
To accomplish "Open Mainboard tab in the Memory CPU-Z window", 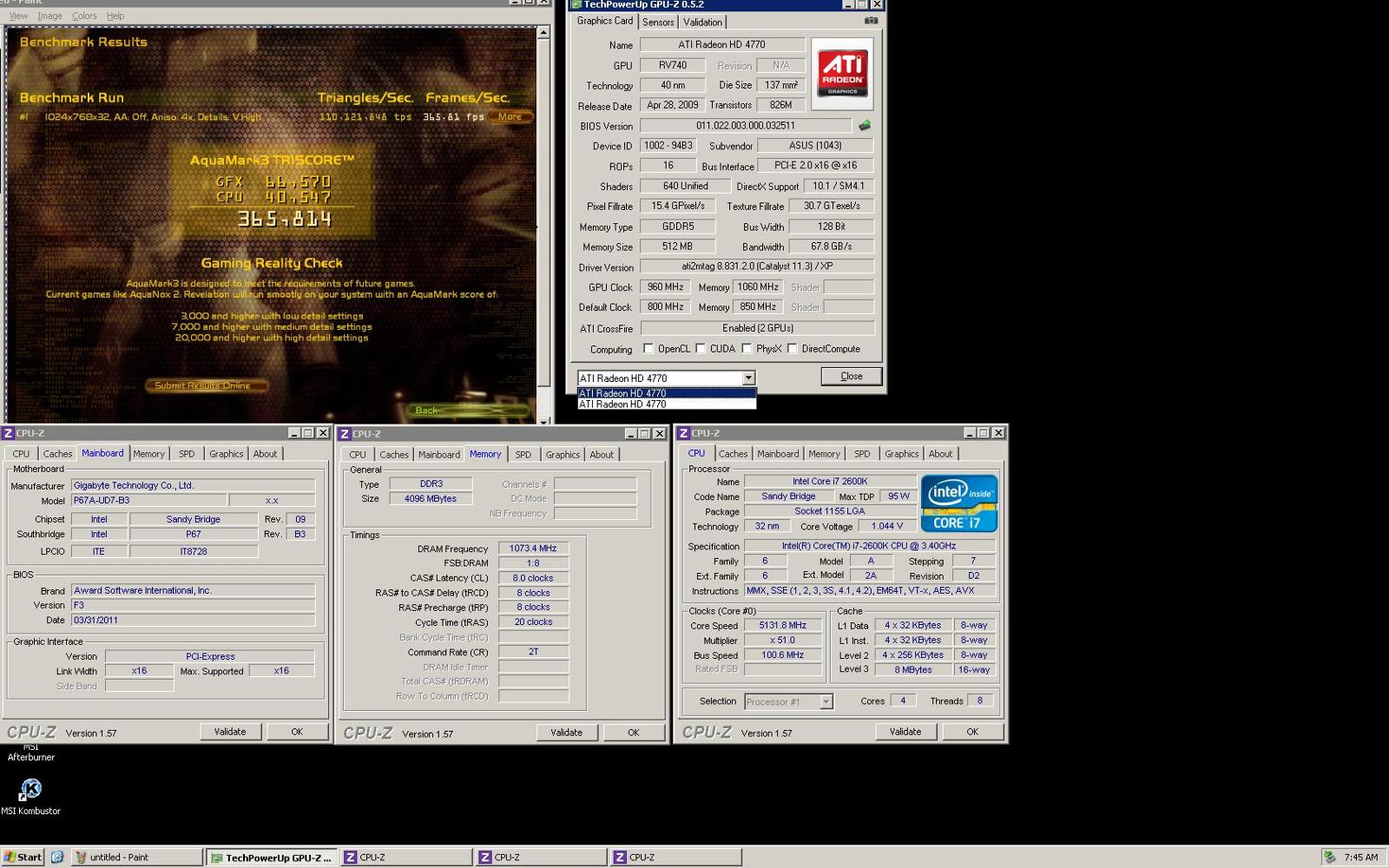I will [x=439, y=455].
